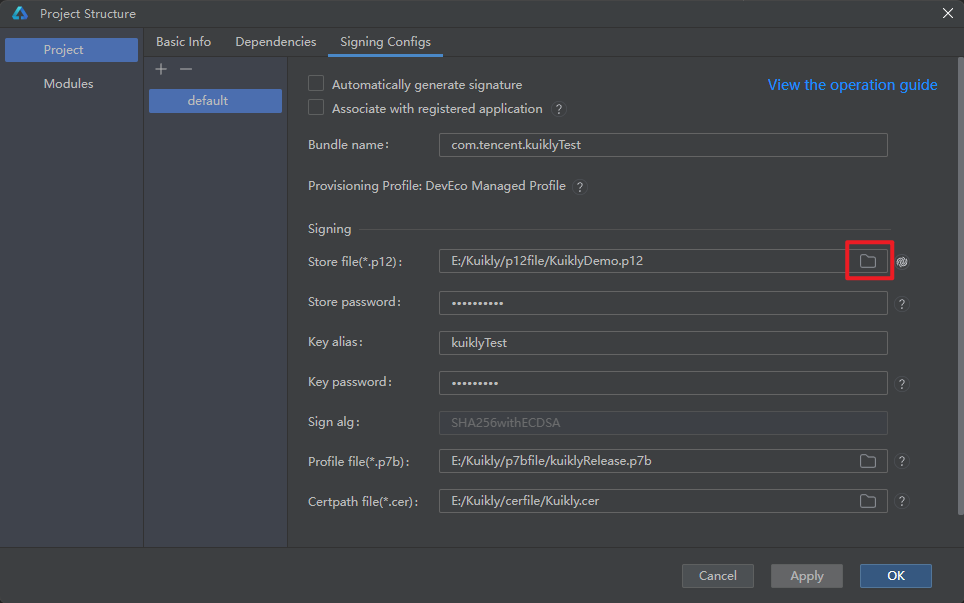
Task: Click into the Key alias field
Action: point(663,343)
